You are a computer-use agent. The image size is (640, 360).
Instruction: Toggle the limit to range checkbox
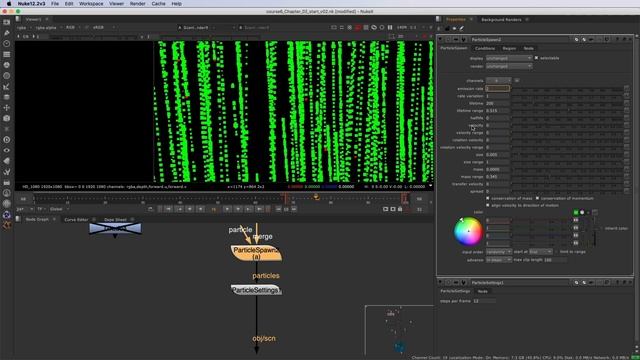[x=557, y=252]
